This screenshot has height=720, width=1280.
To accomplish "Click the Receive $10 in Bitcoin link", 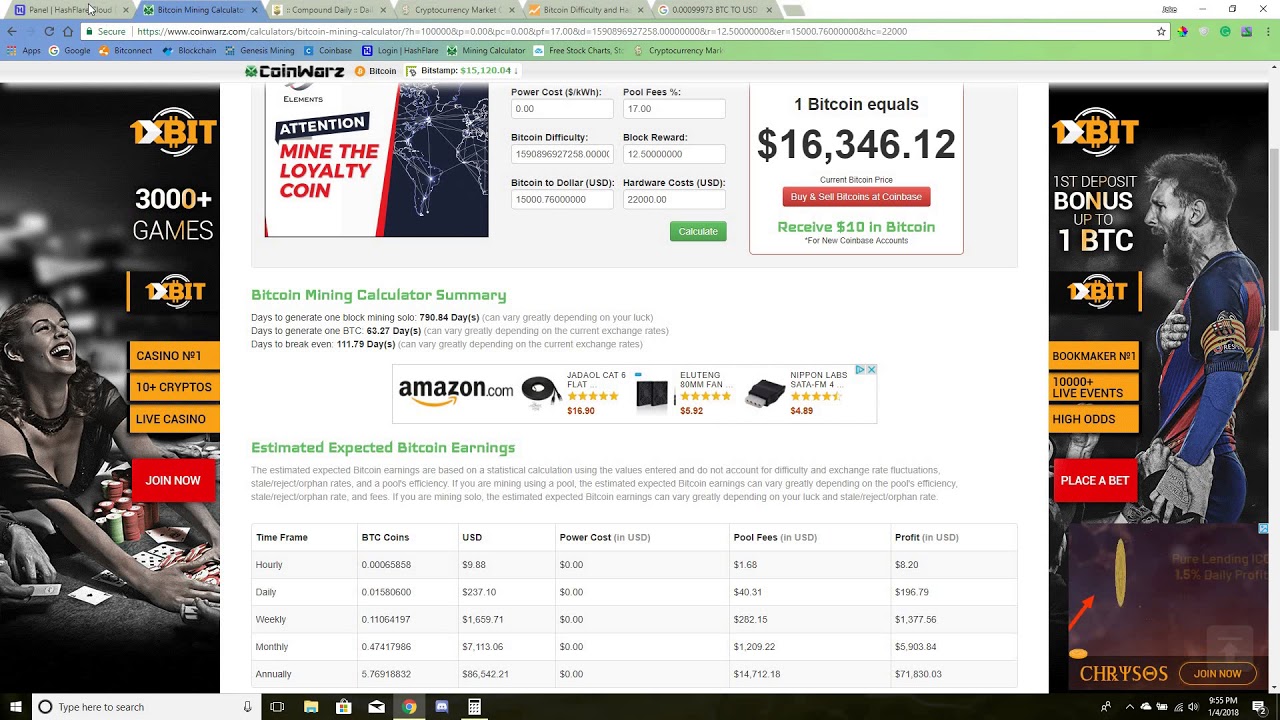I will coord(856,227).
